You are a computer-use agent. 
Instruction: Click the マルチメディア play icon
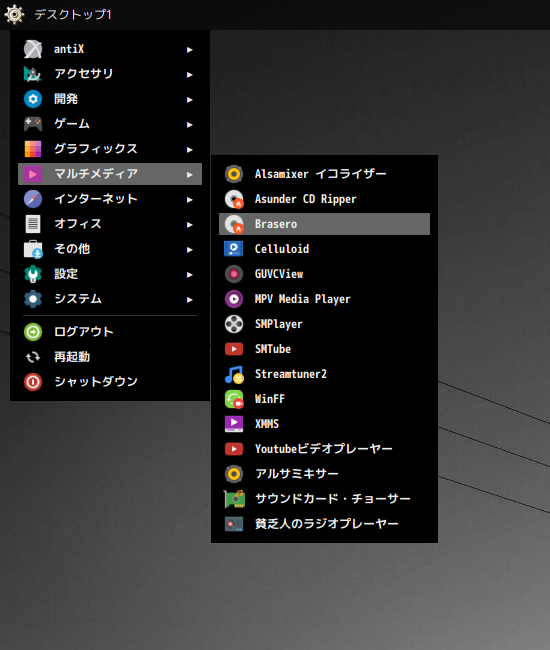tap(33, 174)
